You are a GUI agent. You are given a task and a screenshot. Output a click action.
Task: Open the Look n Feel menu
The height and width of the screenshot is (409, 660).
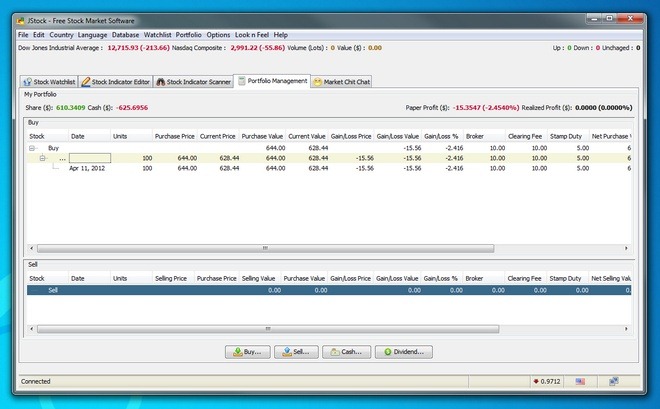coord(252,35)
